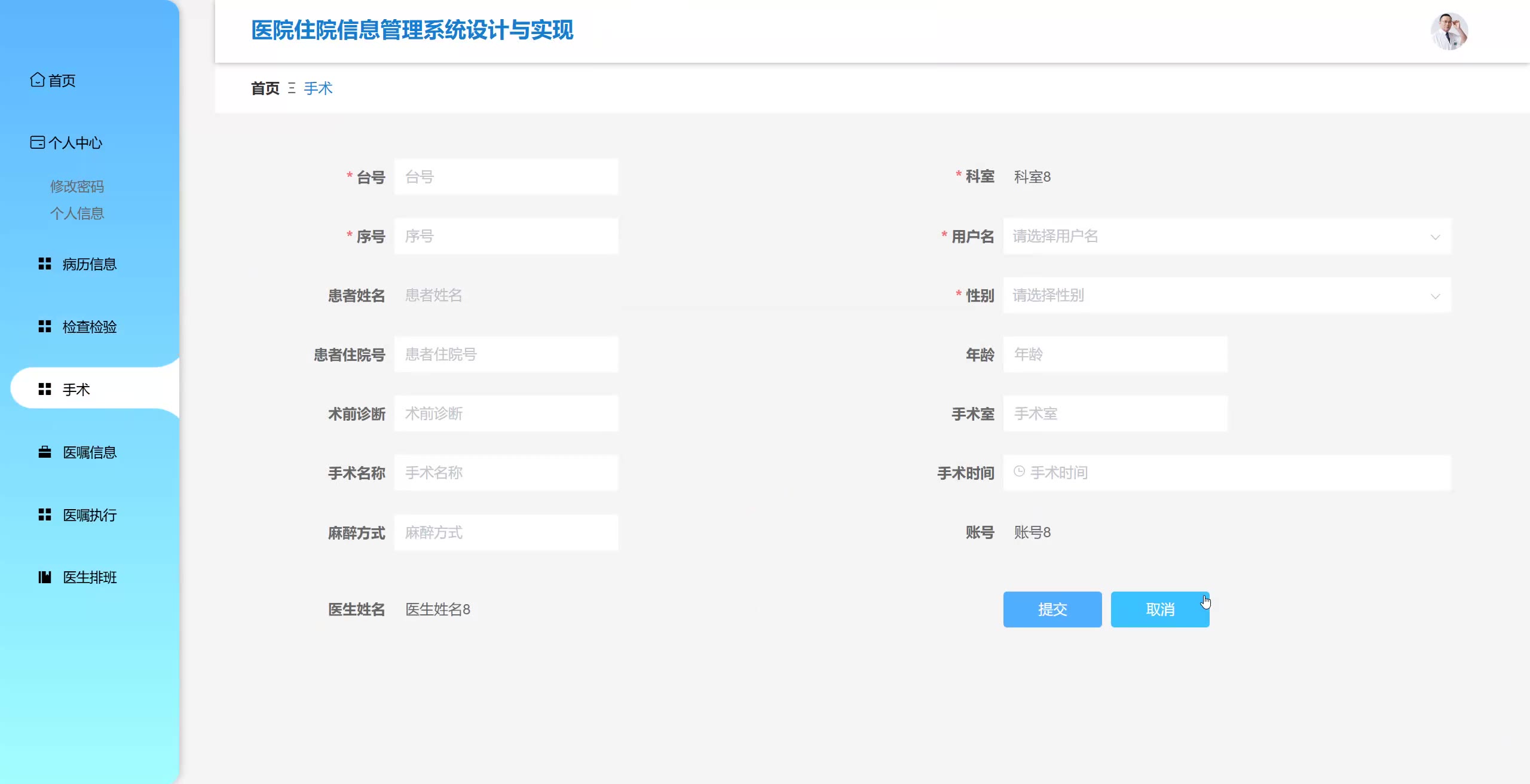Click the grid icon beside 医嘱执行
Image resolution: width=1530 pixels, height=784 pixels.
click(x=45, y=514)
